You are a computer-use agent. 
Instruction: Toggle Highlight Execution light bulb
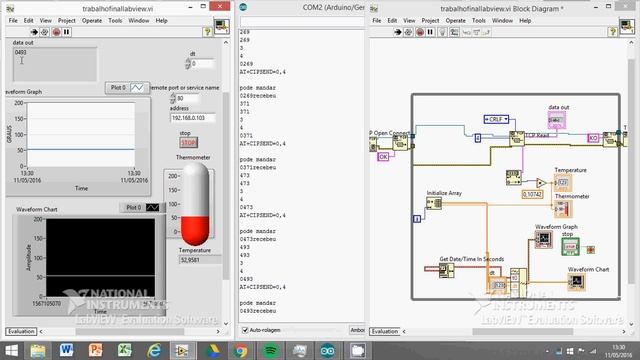[x=442, y=32]
